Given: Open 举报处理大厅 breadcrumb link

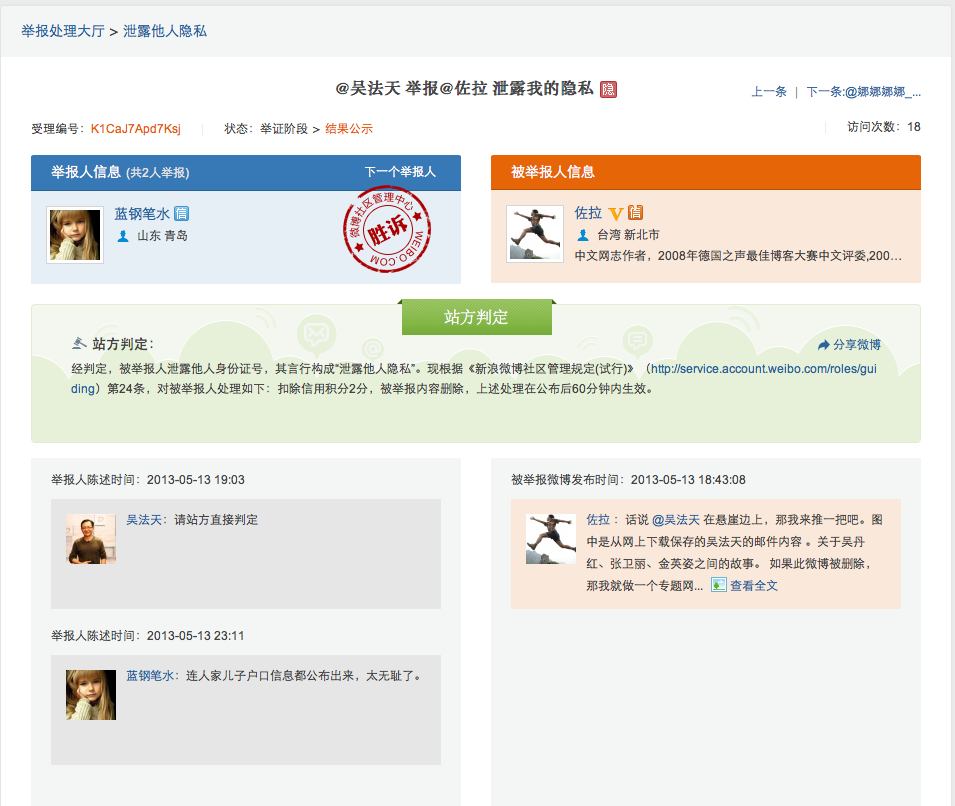Looking at the screenshot, I should pyautogui.click(x=63, y=31).
